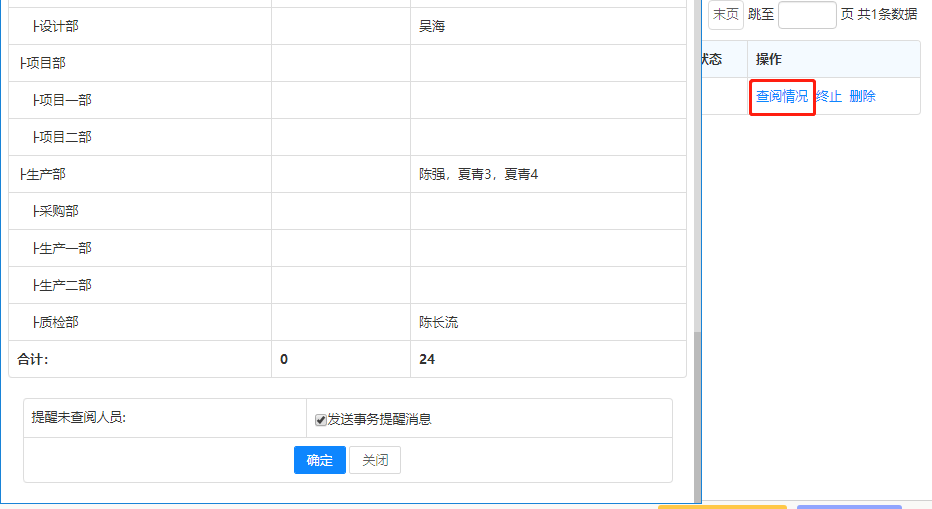Select the 项目一部 tree node
Screen dimensions: 932x509
click(65, 100)
